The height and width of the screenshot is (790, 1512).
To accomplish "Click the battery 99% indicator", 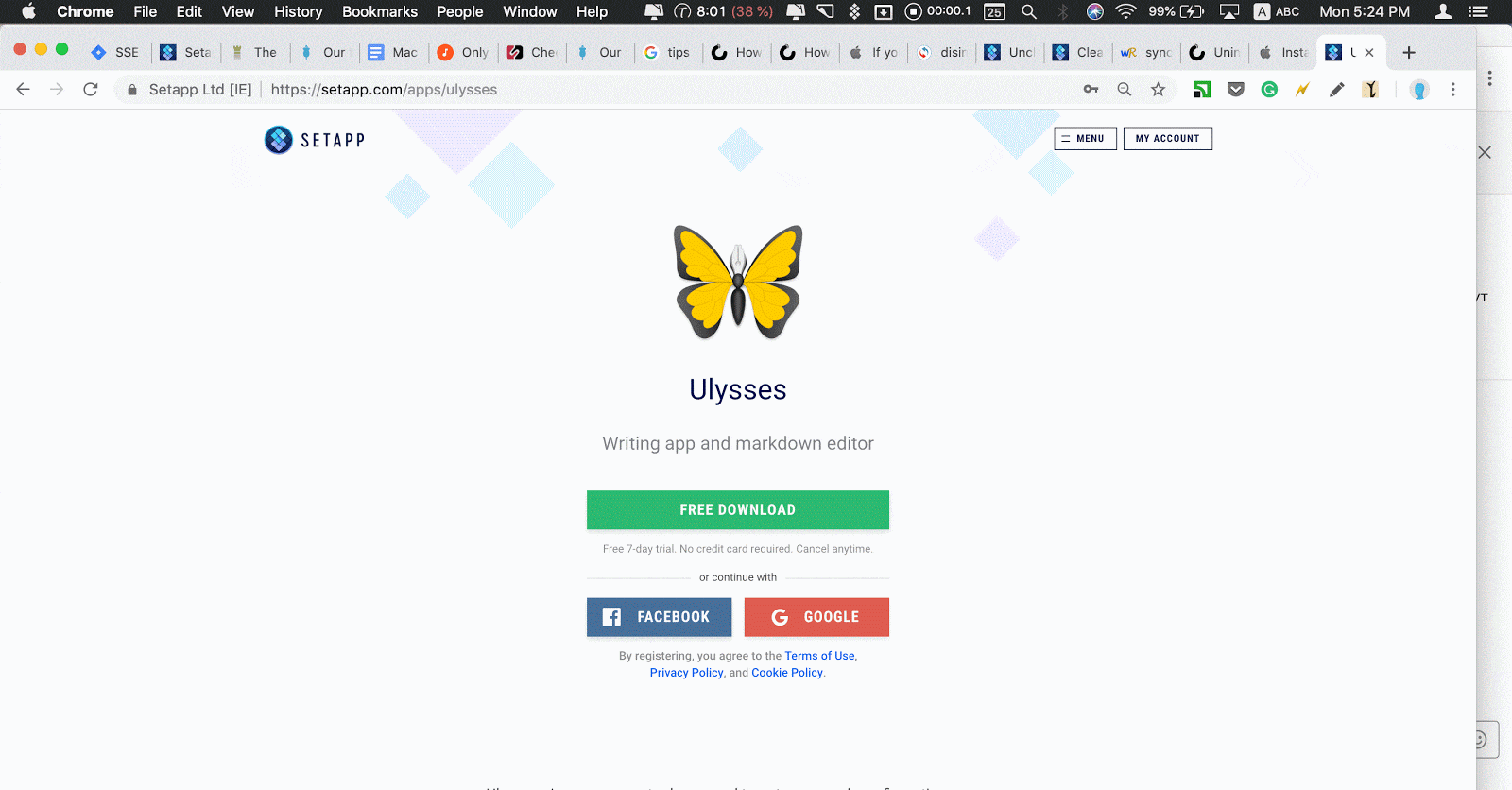I will tap(1176, 11).
